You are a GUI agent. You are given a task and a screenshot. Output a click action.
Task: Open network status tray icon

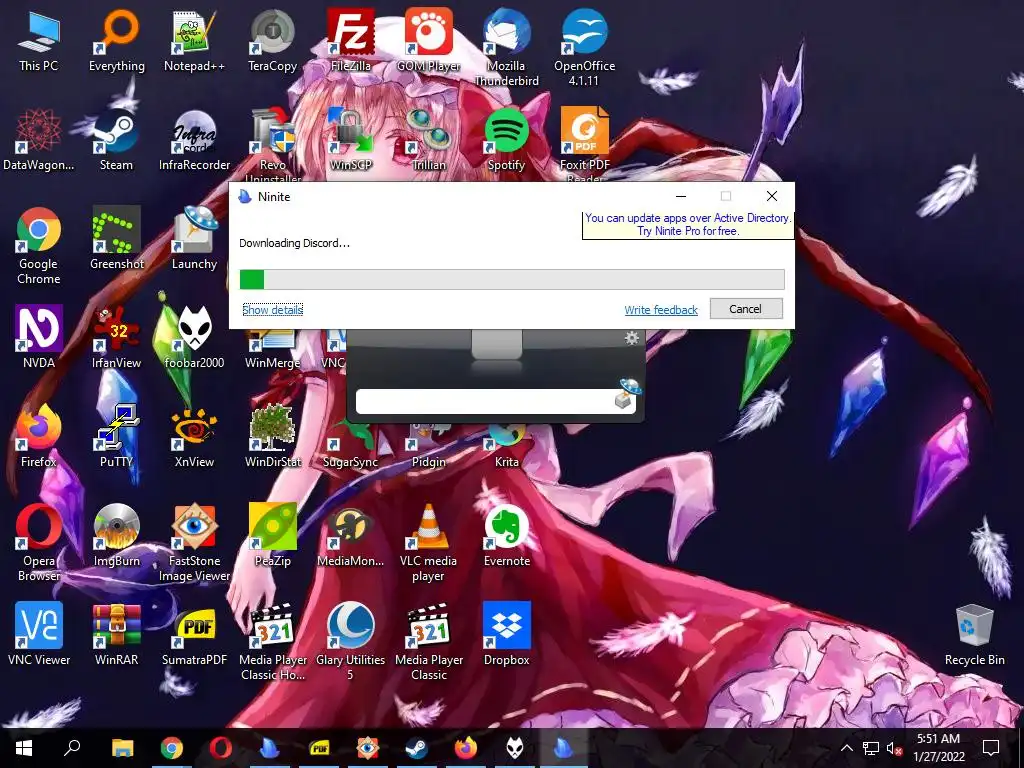coord(871,748)
